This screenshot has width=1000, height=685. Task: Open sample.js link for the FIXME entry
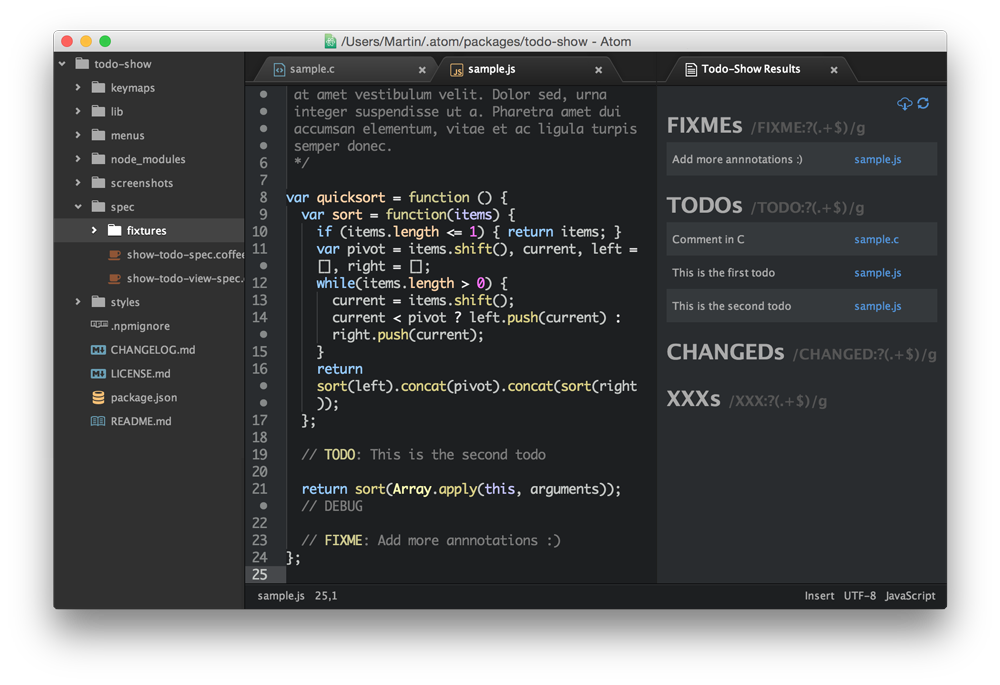877,160
